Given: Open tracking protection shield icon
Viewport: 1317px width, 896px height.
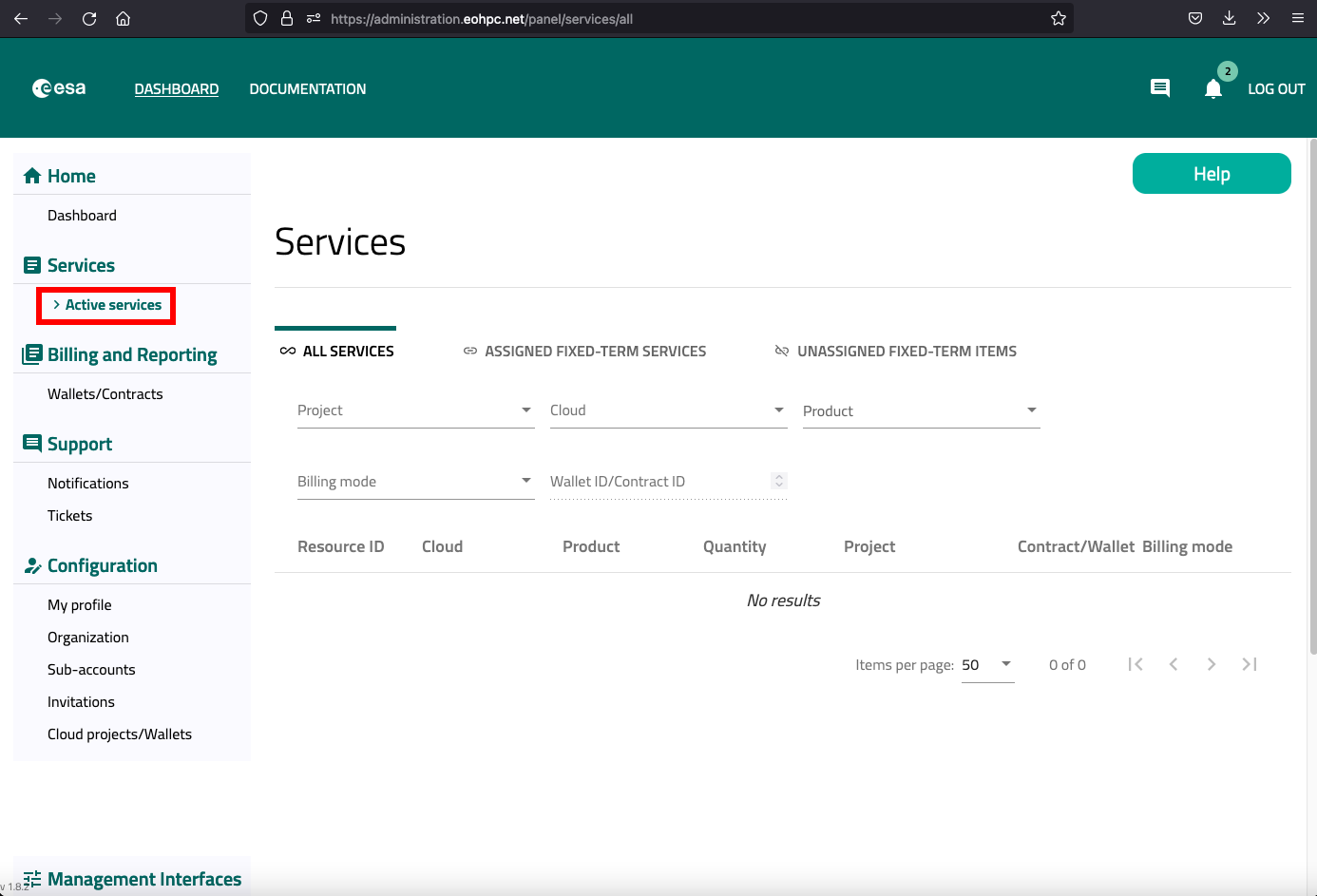Looking at the screenshot, I should [x=260, y=18].
